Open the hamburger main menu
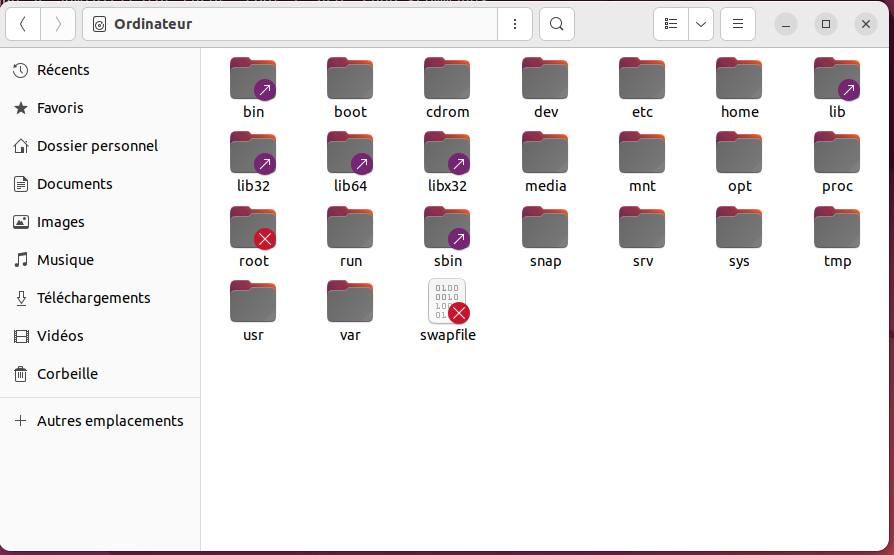The height and width of the screenshot is (555, 894). (x=738, y=24)
